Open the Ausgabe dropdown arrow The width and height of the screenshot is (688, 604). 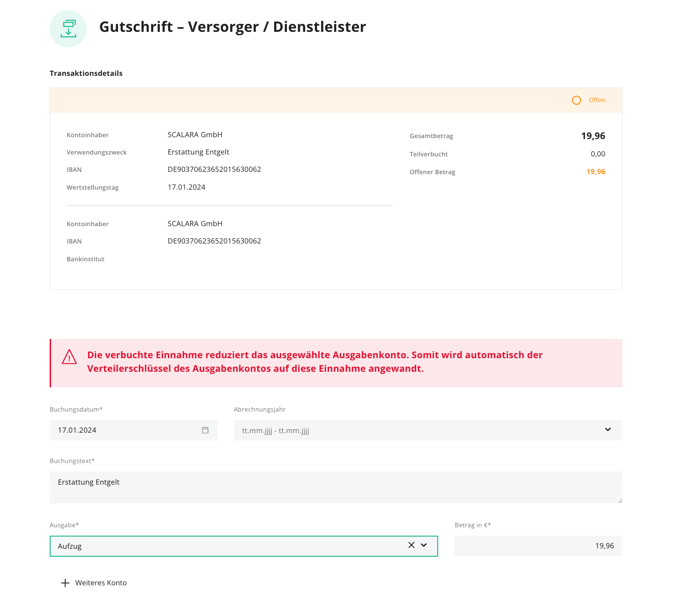(424, 545)
